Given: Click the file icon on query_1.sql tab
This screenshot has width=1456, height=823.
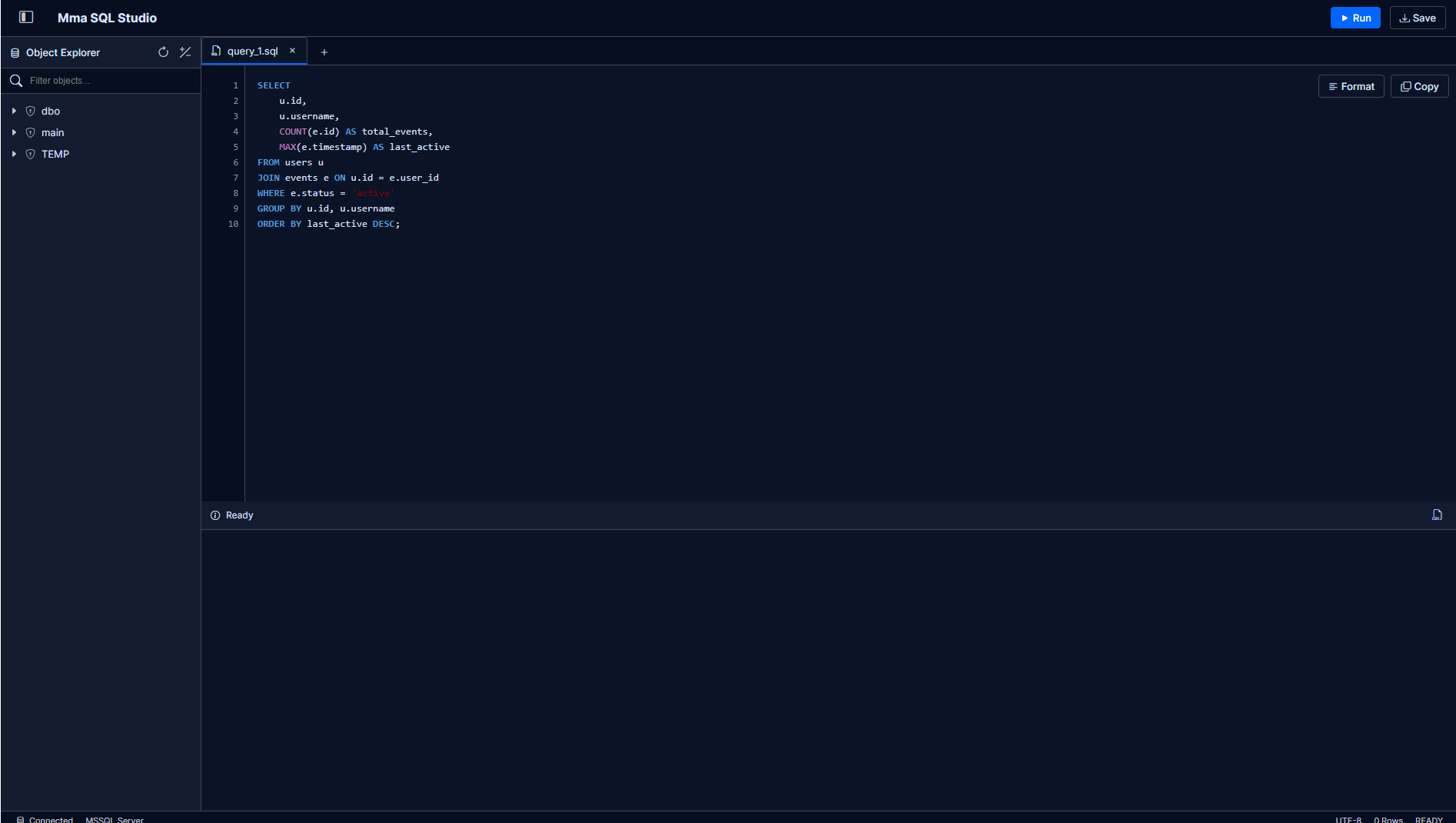Looking at the screenshot, I should (216, 51).
